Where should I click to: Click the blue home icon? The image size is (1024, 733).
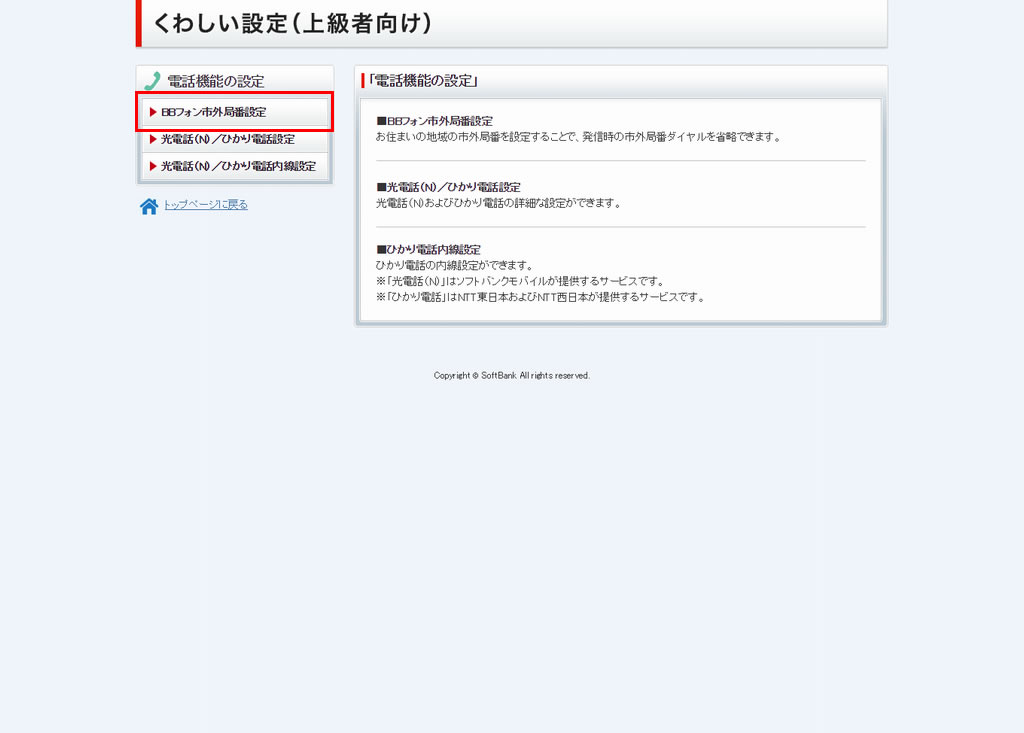149,206
